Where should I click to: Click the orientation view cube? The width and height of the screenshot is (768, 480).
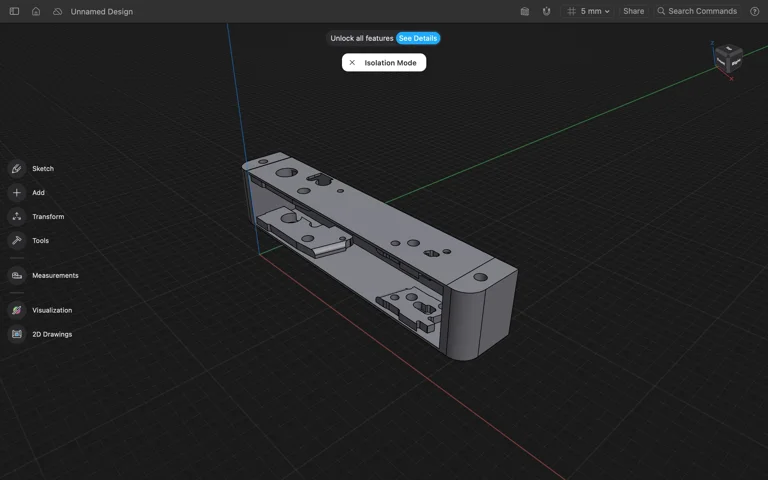[728, 58]
